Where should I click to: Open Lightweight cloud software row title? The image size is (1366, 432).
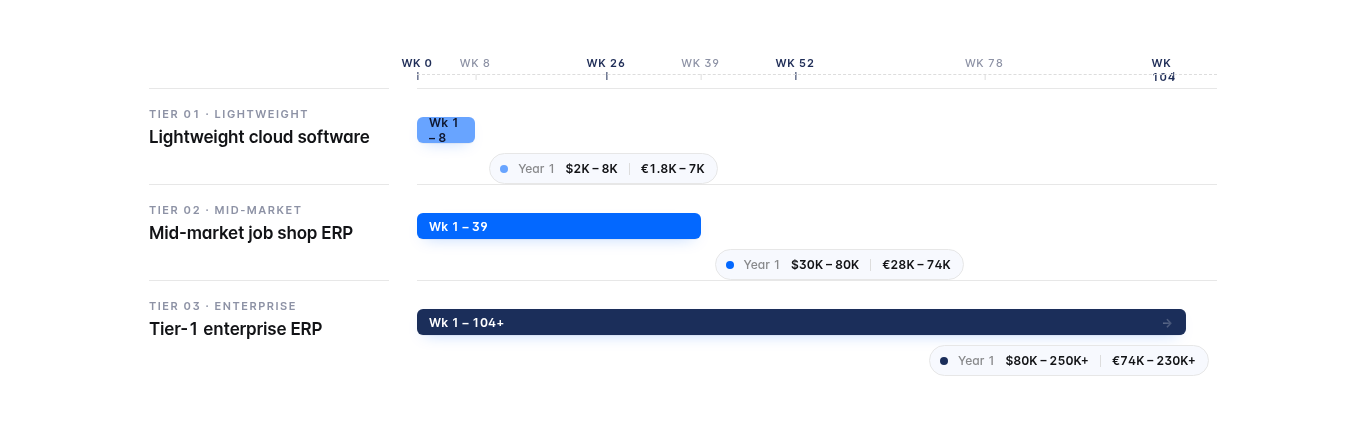point(259,137)
